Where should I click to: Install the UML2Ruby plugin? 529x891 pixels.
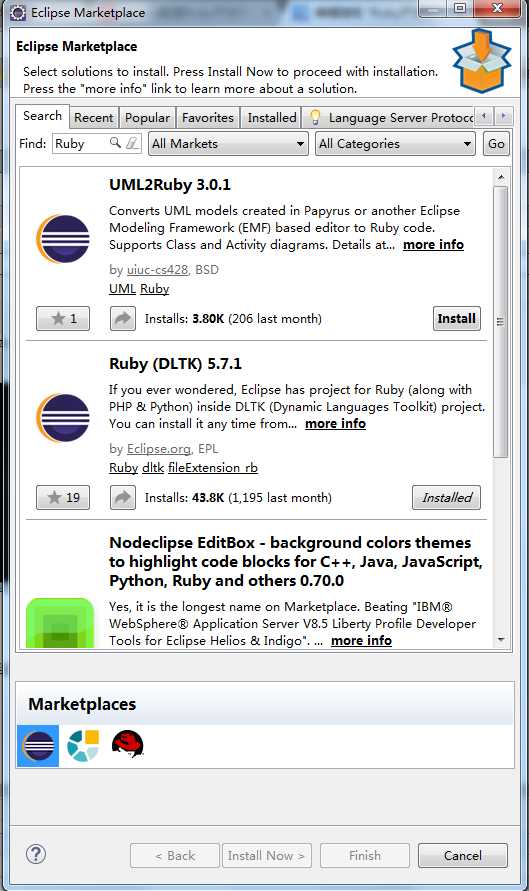pyautogui.click(x=456, y=318)
